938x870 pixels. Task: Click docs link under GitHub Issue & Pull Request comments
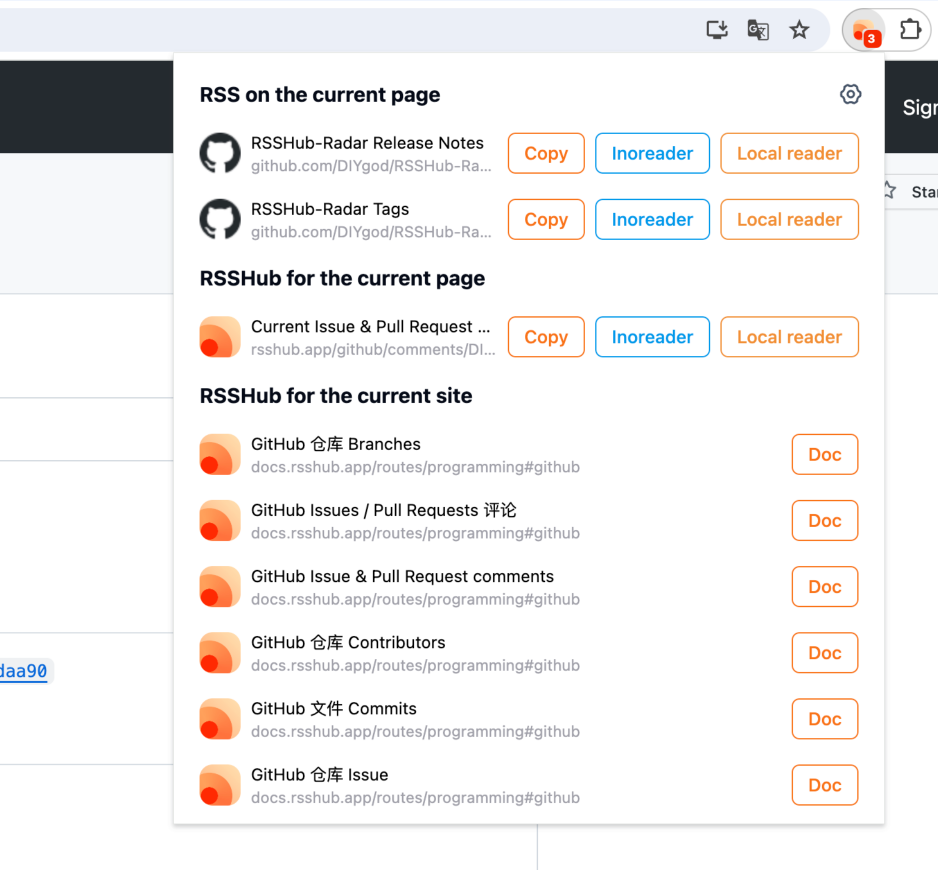[415, 600]
